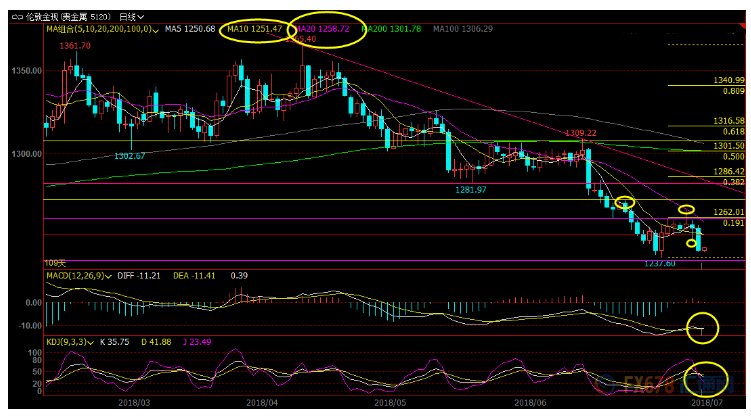The image size is (751, 418).
Task: Click the 2018/06 date axis label
Action: (530, 403)
